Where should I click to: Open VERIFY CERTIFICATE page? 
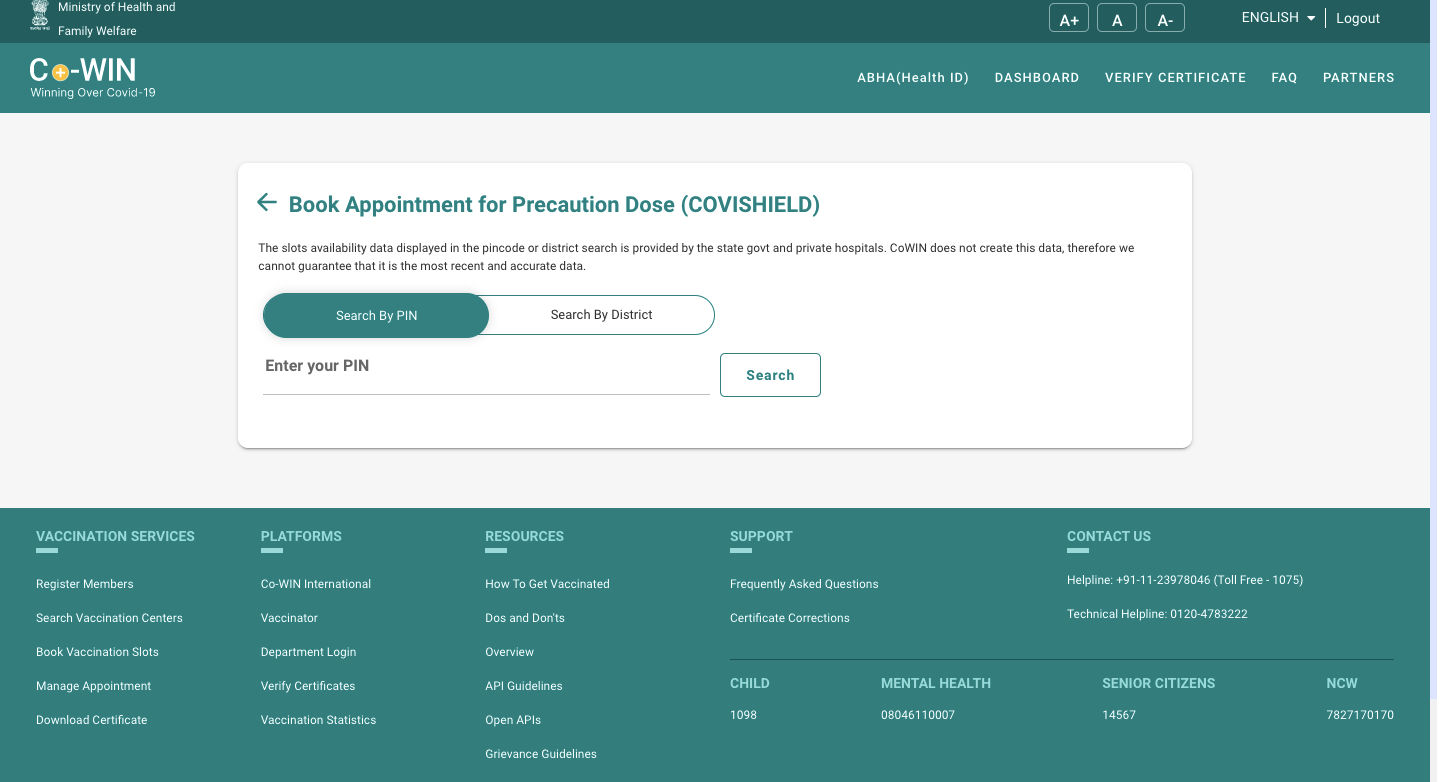pyautogui.click(x=1175, y=77)
